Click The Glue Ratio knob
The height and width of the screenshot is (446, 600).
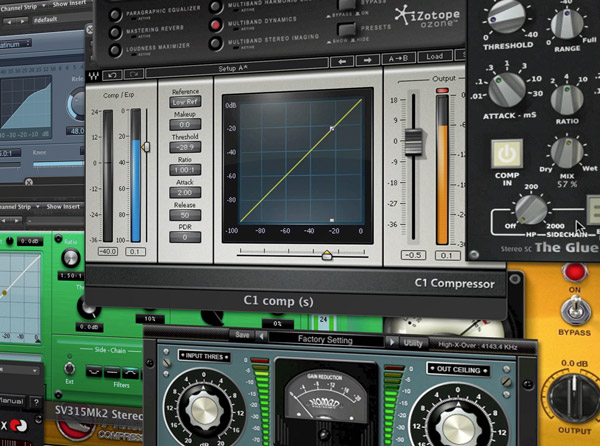(x=567, y=99)
